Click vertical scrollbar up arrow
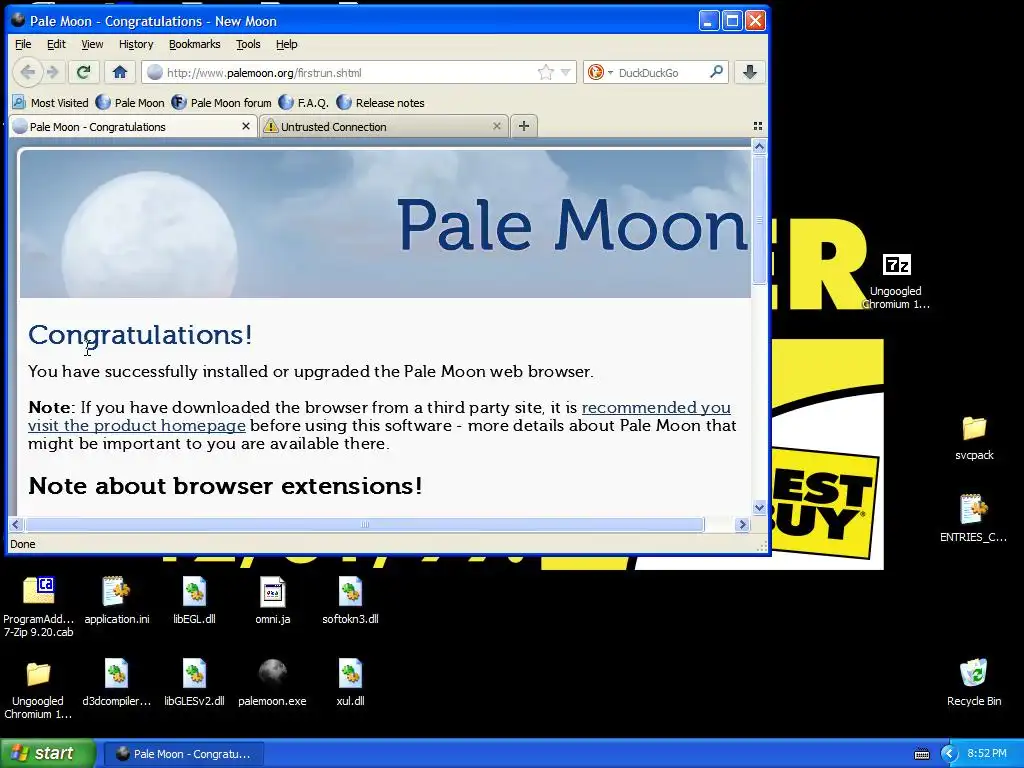 [759, 147]
